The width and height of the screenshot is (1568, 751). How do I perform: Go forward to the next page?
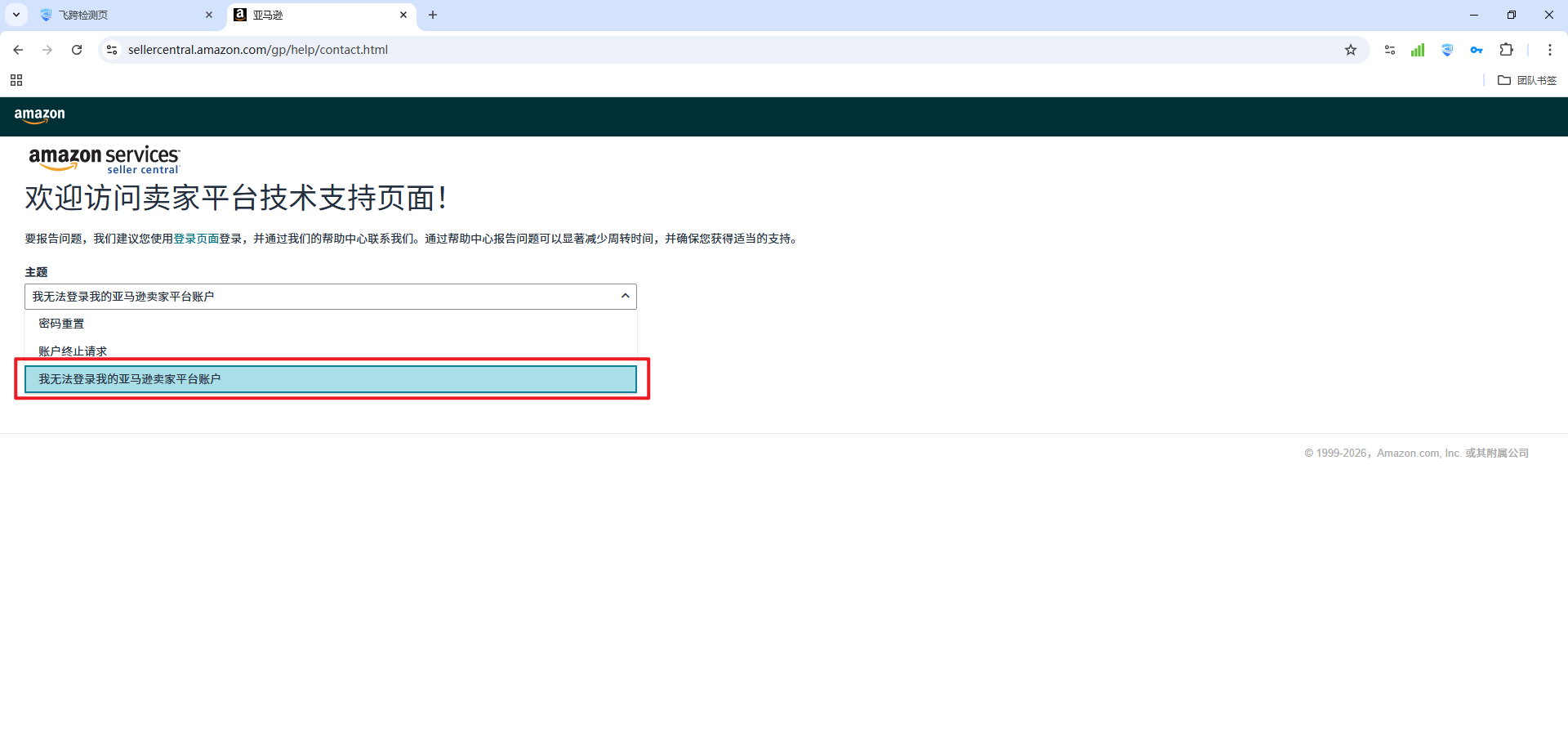click(47, 50)
